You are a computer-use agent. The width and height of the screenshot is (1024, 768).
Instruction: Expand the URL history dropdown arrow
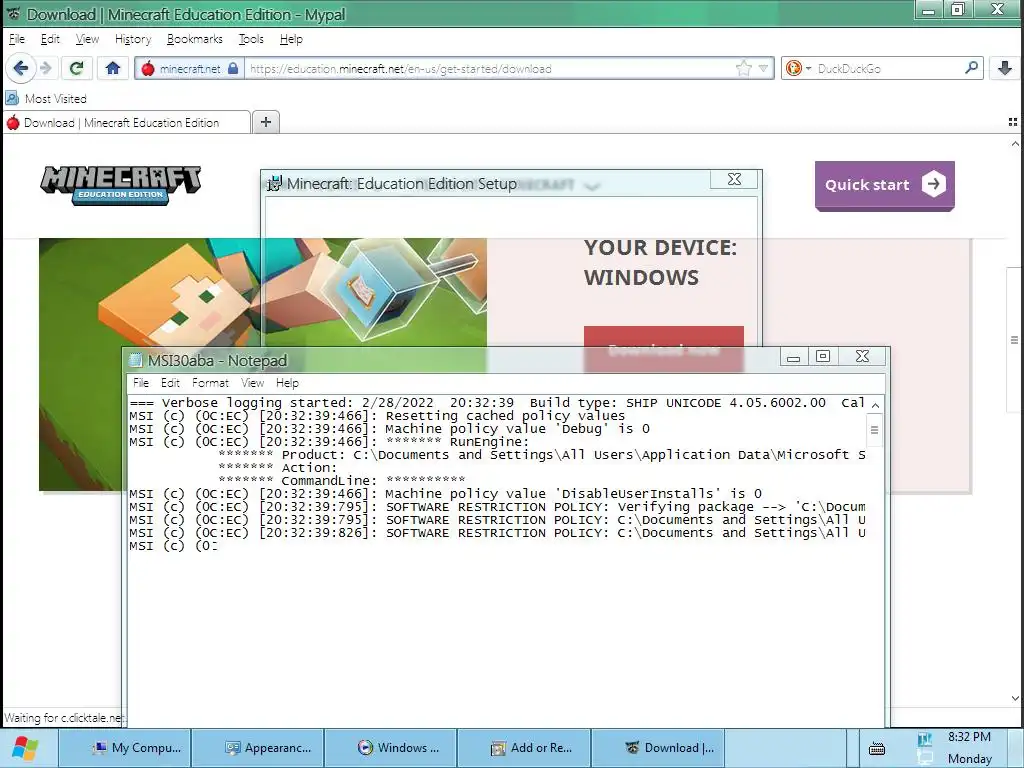(763, 69)
